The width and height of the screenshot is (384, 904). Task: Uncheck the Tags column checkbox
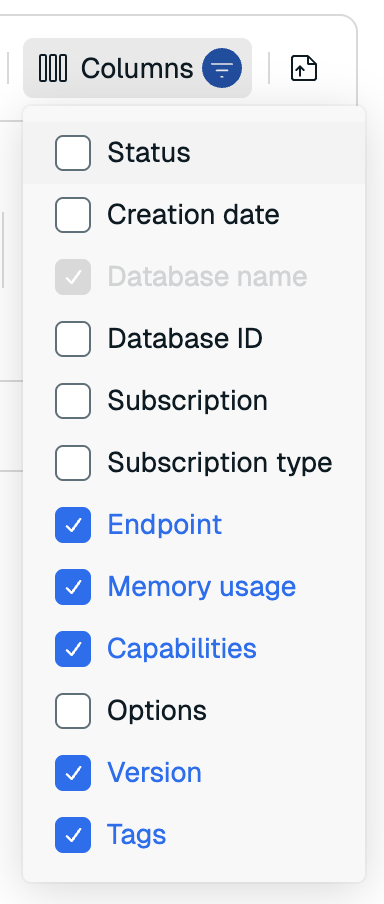tap(73, 834)
